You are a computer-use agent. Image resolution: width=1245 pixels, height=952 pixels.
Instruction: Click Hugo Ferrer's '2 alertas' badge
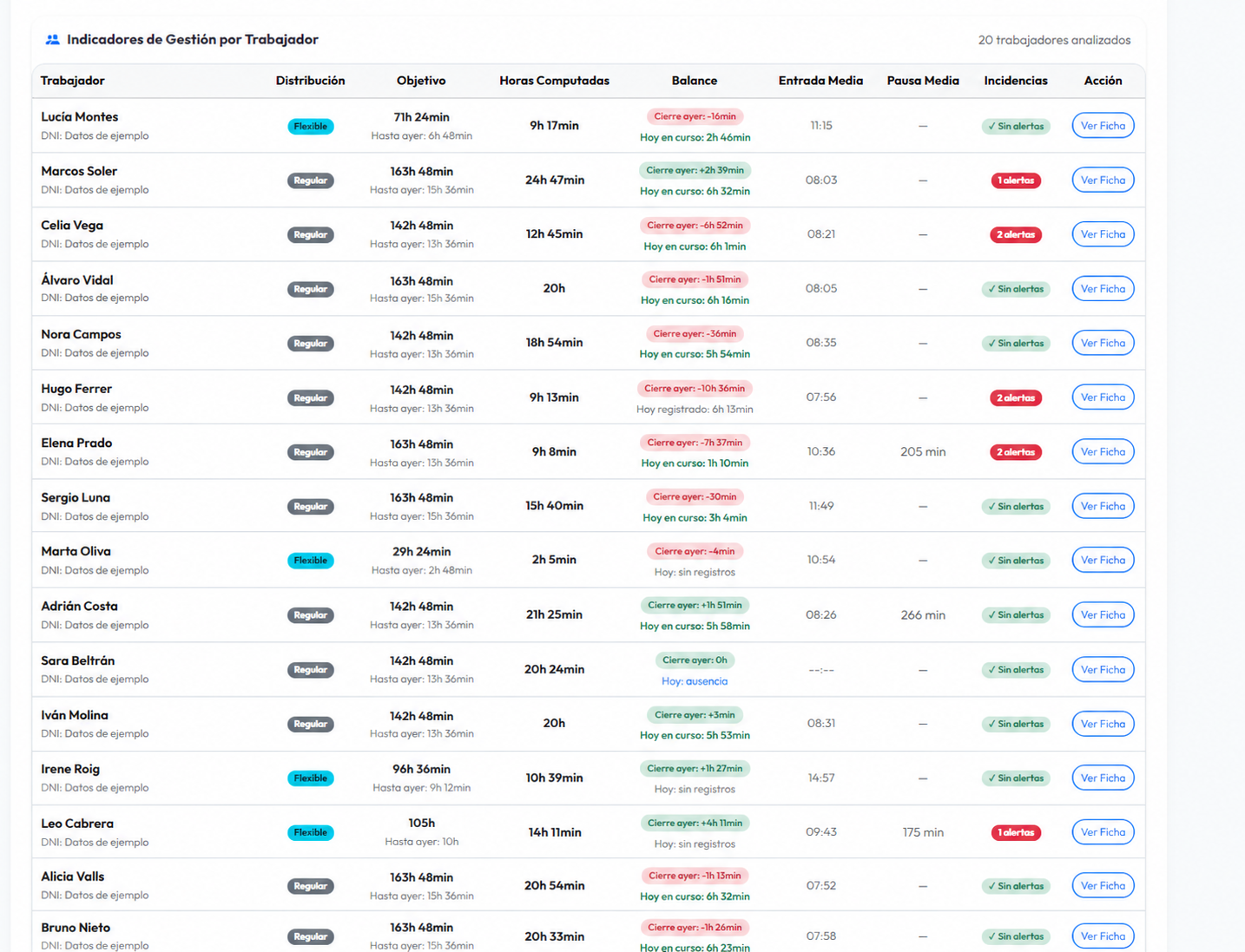point(1016,398)
